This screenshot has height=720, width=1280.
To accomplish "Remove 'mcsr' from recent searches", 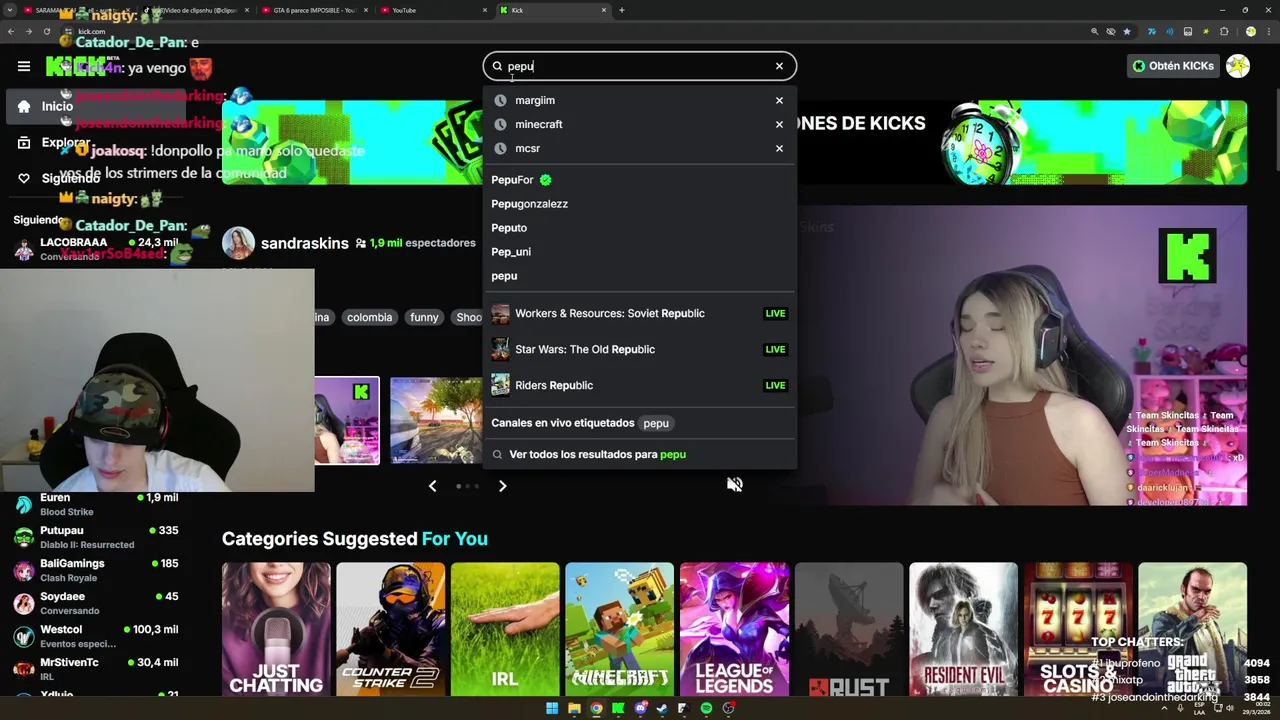I will [x=779, y=148].
